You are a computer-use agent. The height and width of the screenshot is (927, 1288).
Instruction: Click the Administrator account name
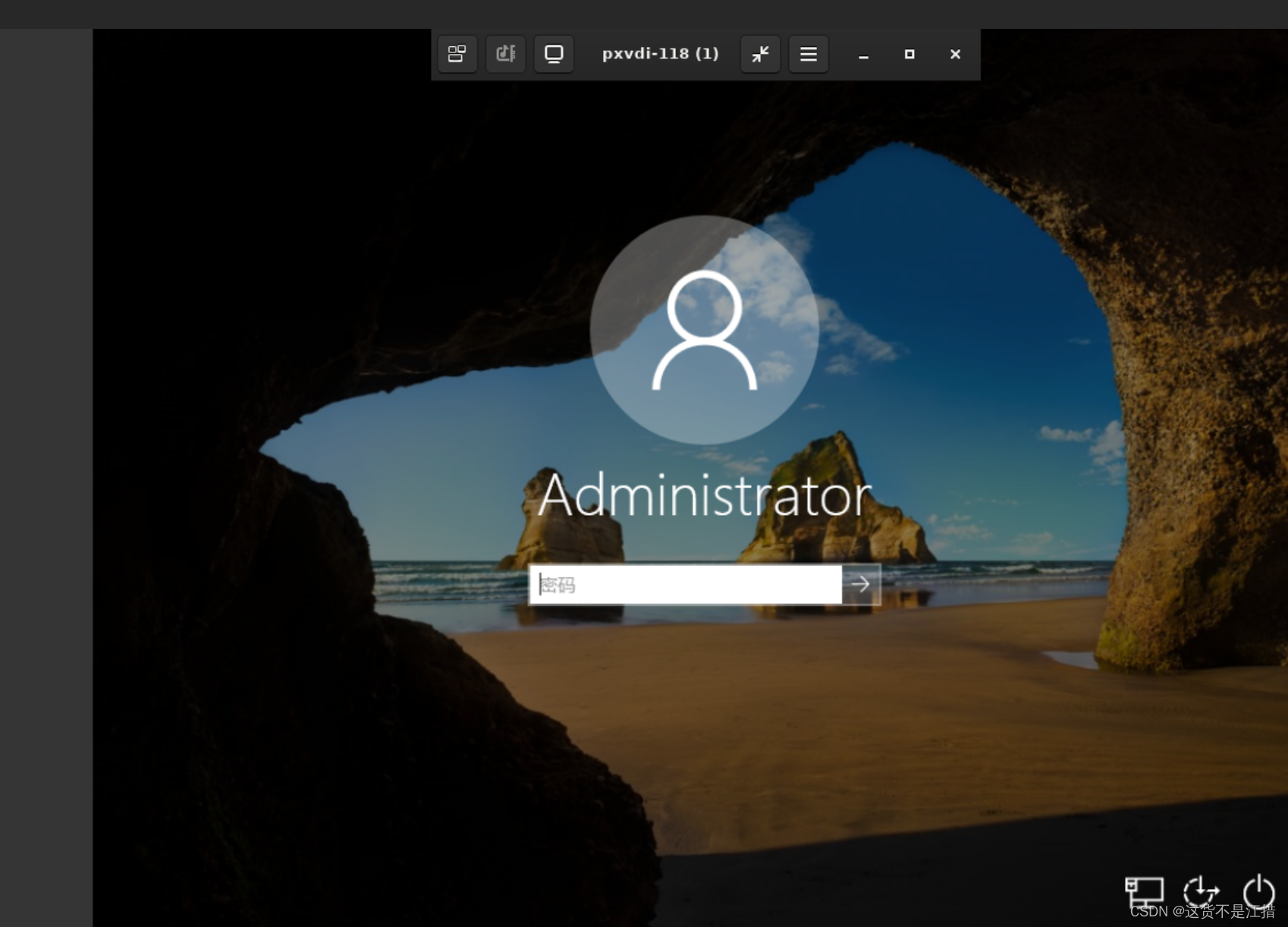click(x=705, y=495)
